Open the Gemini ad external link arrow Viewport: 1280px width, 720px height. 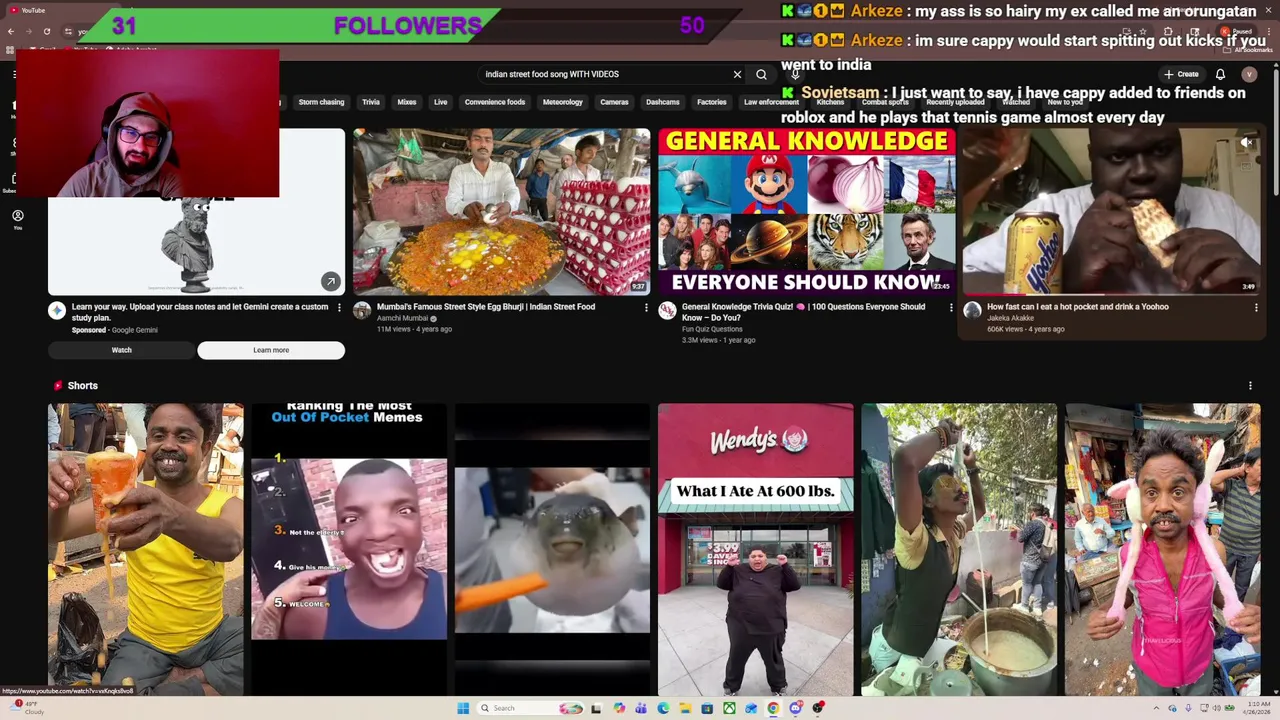(x=330, y=281)
